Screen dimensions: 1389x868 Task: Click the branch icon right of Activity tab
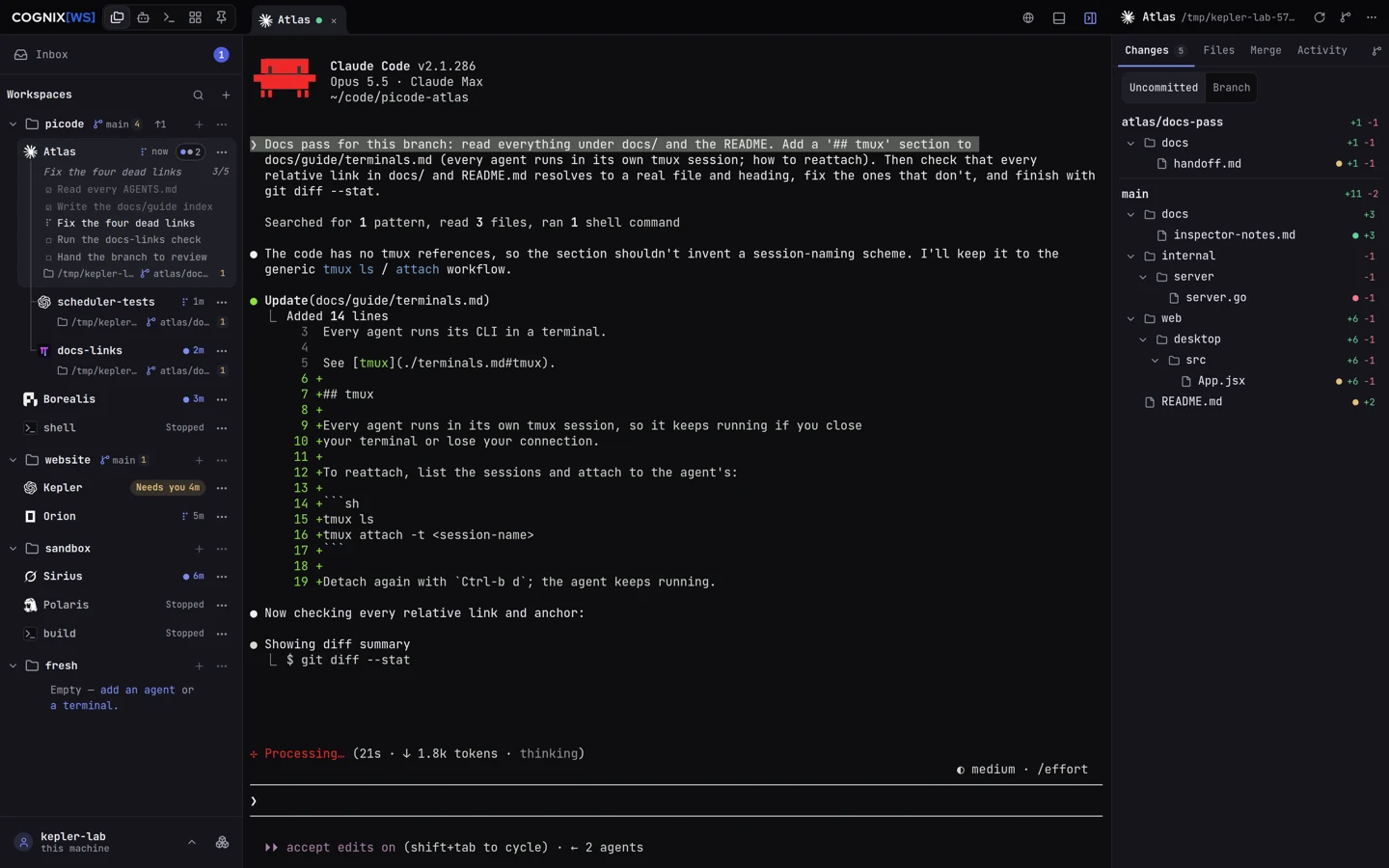[1376, 51]
